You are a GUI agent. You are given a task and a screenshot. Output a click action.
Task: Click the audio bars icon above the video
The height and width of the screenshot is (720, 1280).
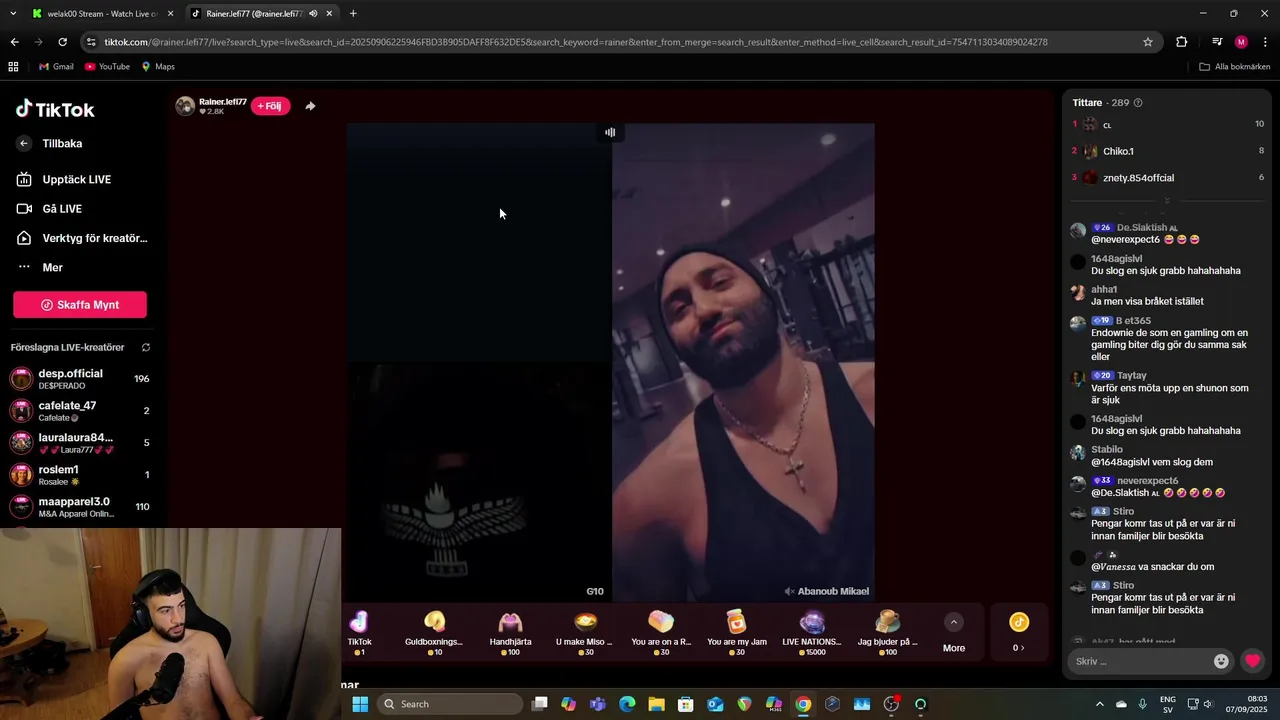pos(610,132)
